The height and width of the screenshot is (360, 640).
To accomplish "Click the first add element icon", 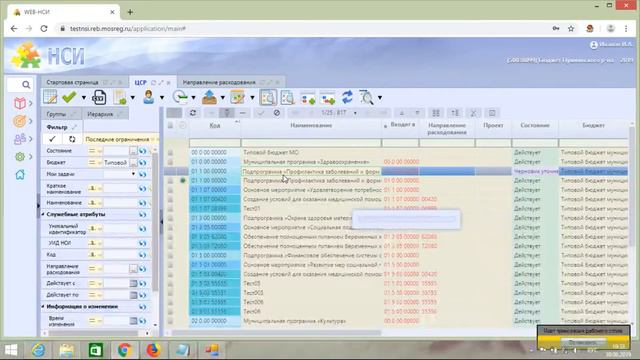I will [x=308, y=98].
